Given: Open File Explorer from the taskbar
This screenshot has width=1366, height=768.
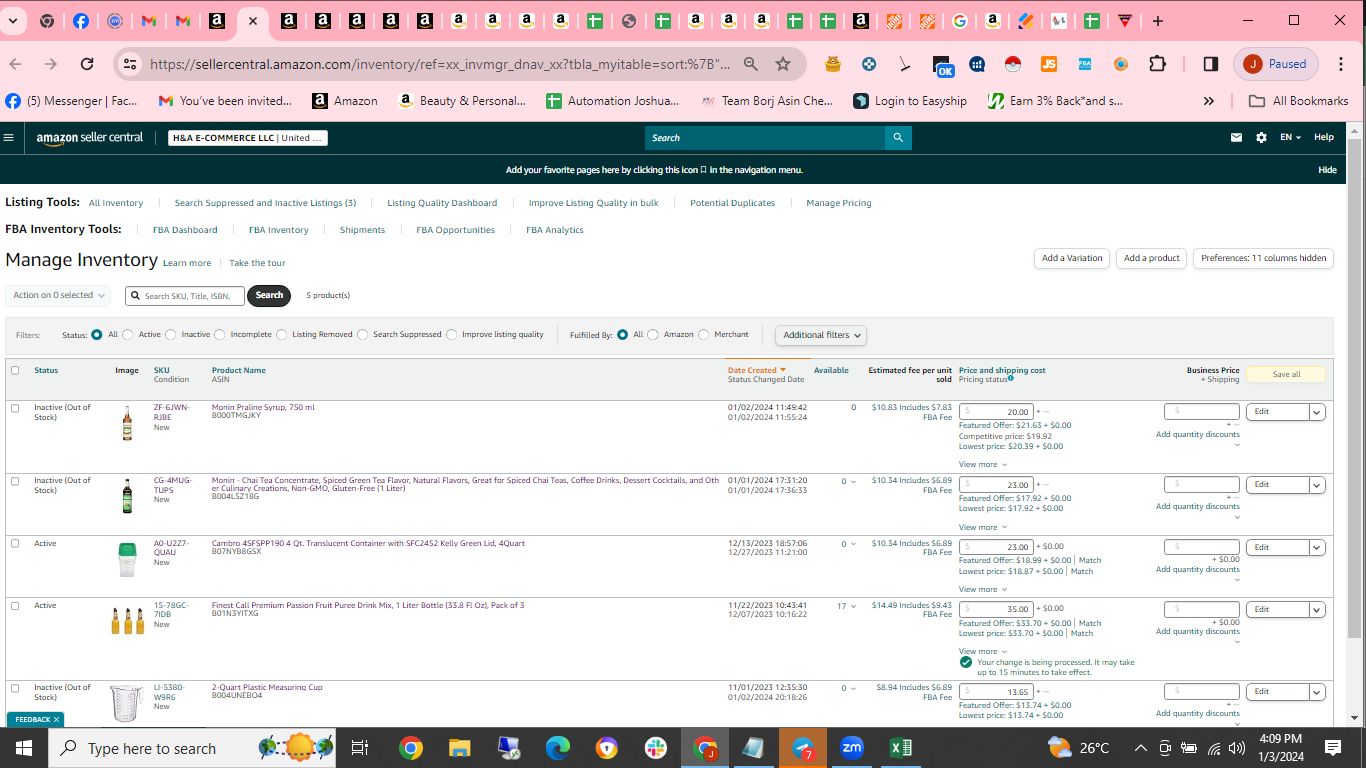Looking at the screenshot, I should [x=459, y=748].
